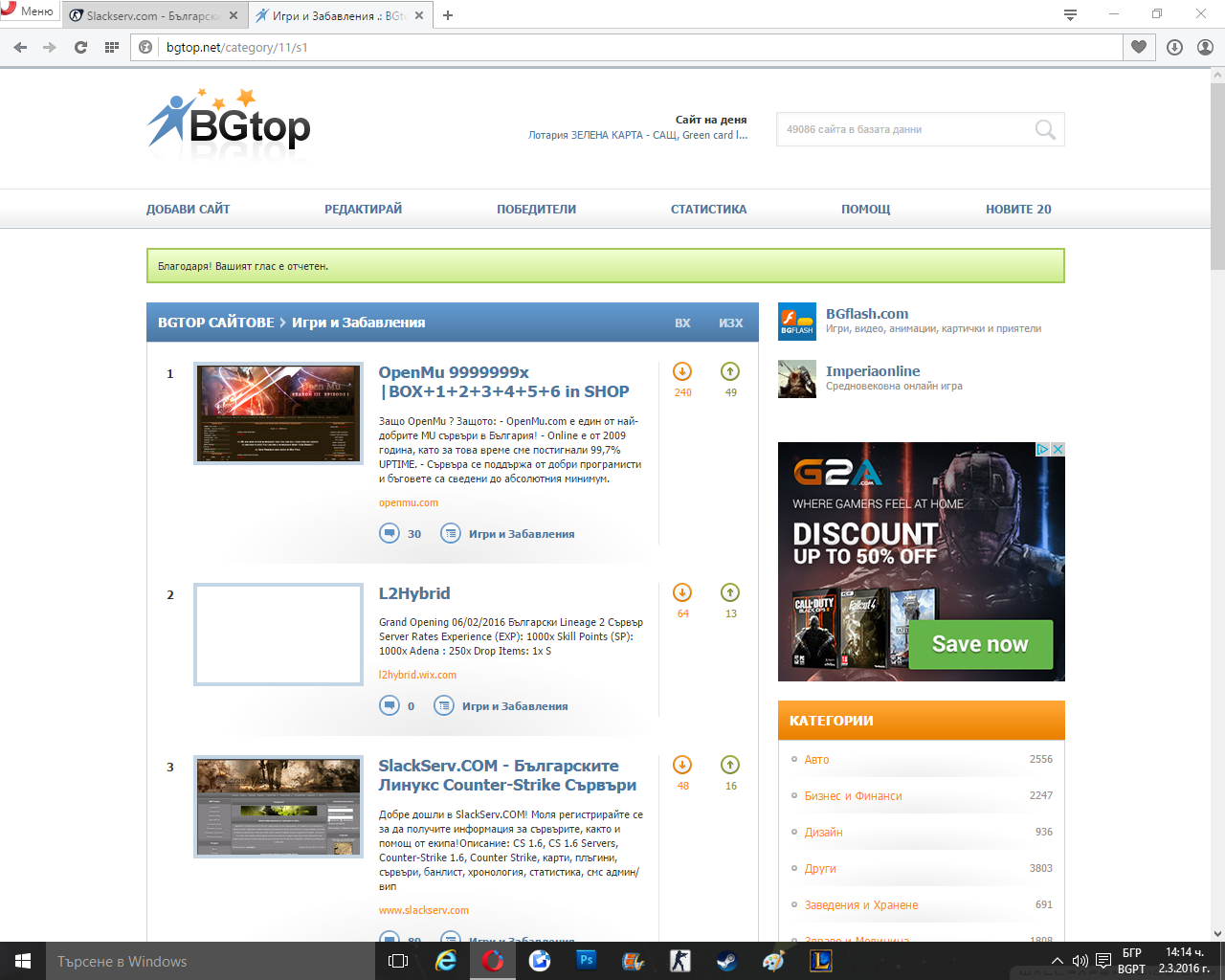Viewport: 1225px width, 980px height.
Task: Open the tab menu icon in title bar
Action: 1070,14
